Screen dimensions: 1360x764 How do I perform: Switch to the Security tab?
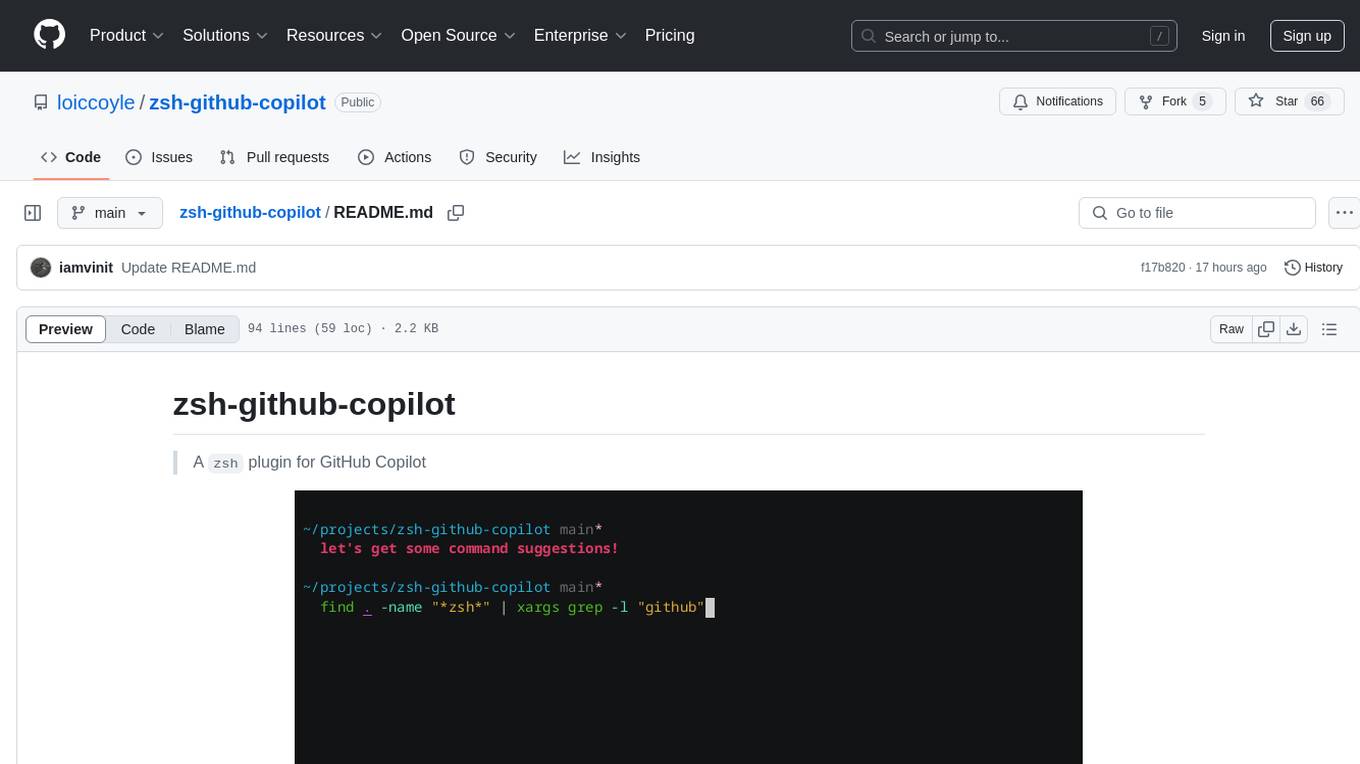(498, 157)
